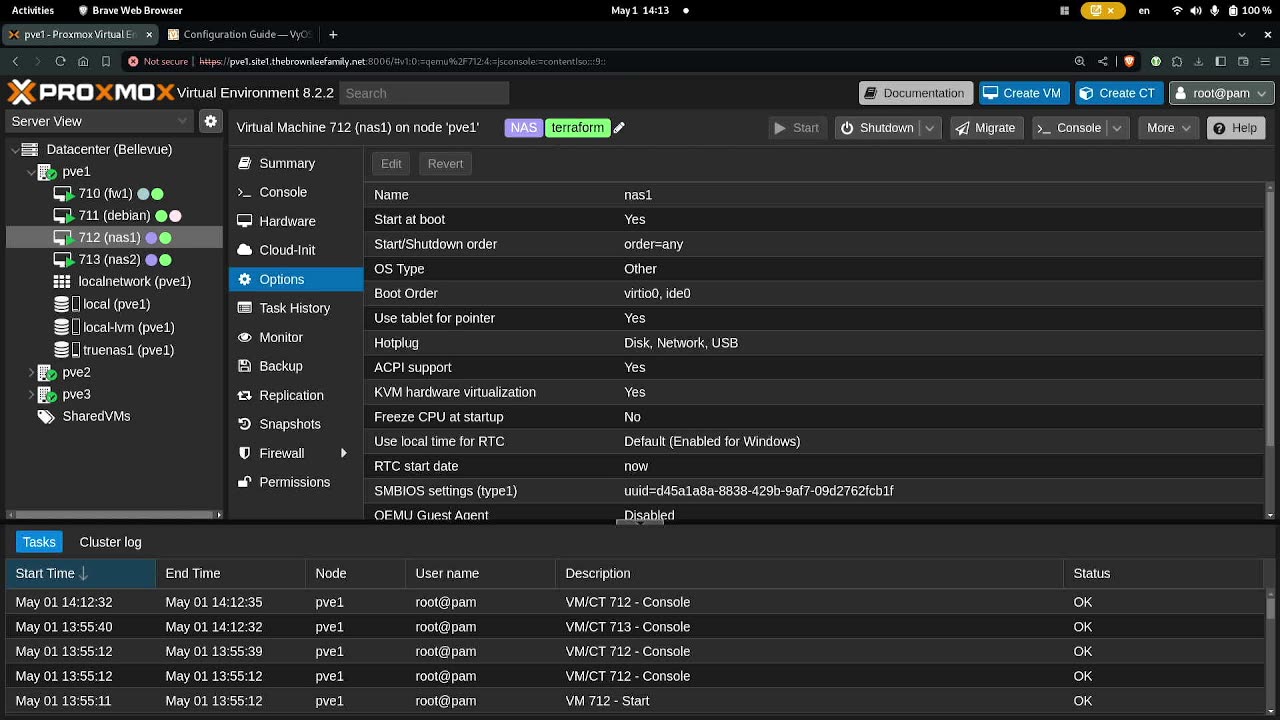This screenshot has height=720, width=1280.
Task: Show browser downloads icon
Action: [x=1198, y=61]
